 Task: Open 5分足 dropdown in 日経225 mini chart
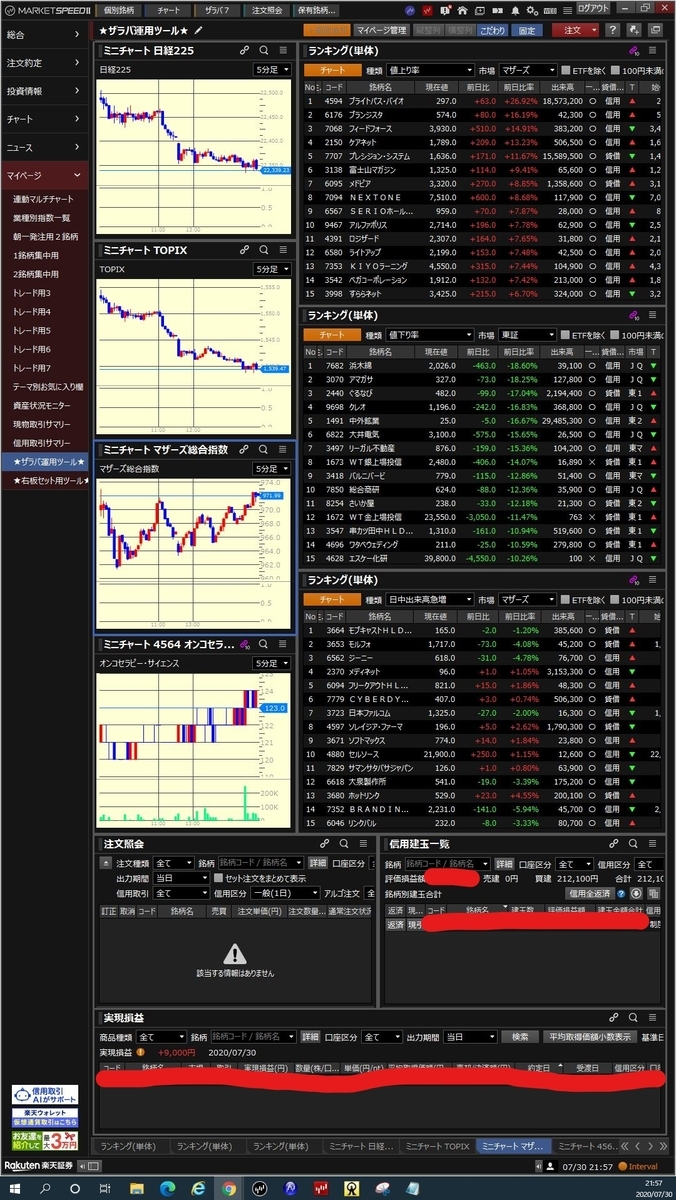point(272,69)
